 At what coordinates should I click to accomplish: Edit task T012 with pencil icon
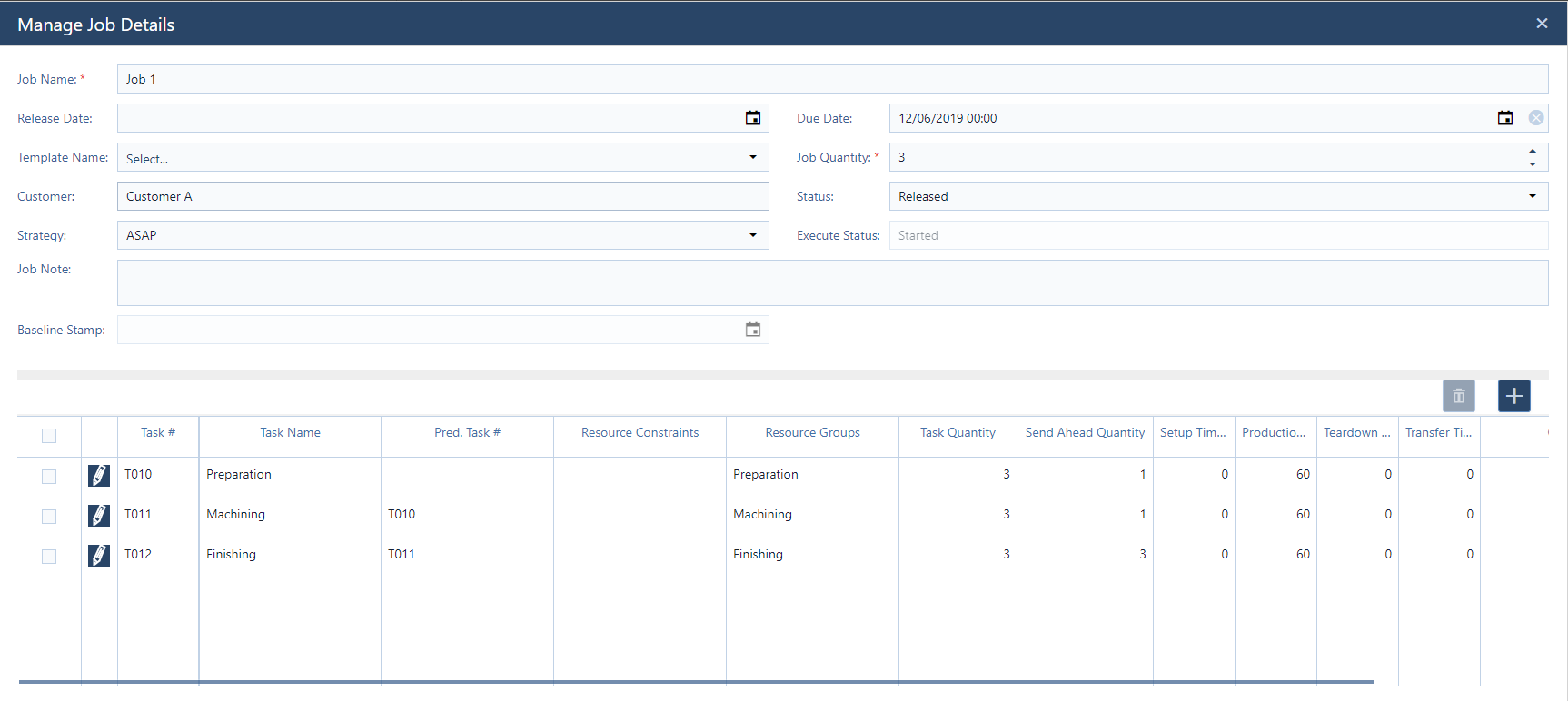click(x=99, y=555)
